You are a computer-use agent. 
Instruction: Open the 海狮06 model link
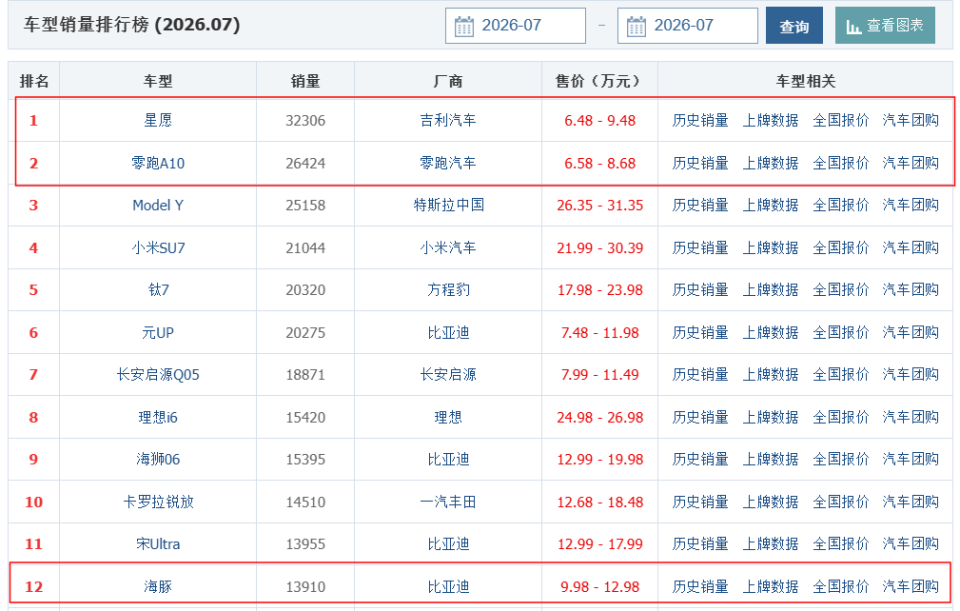[x=158, y=459]
